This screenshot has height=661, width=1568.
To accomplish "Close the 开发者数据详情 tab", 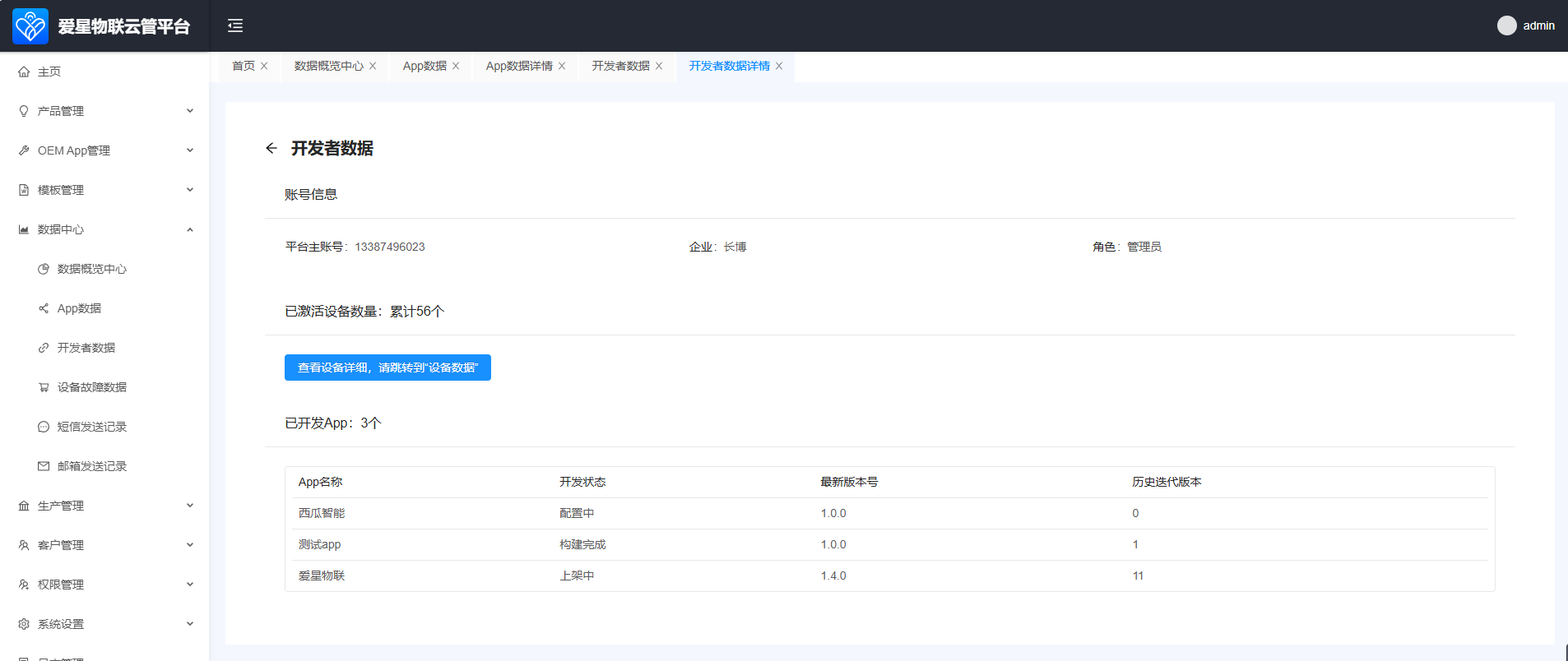I will pos(779,66).
